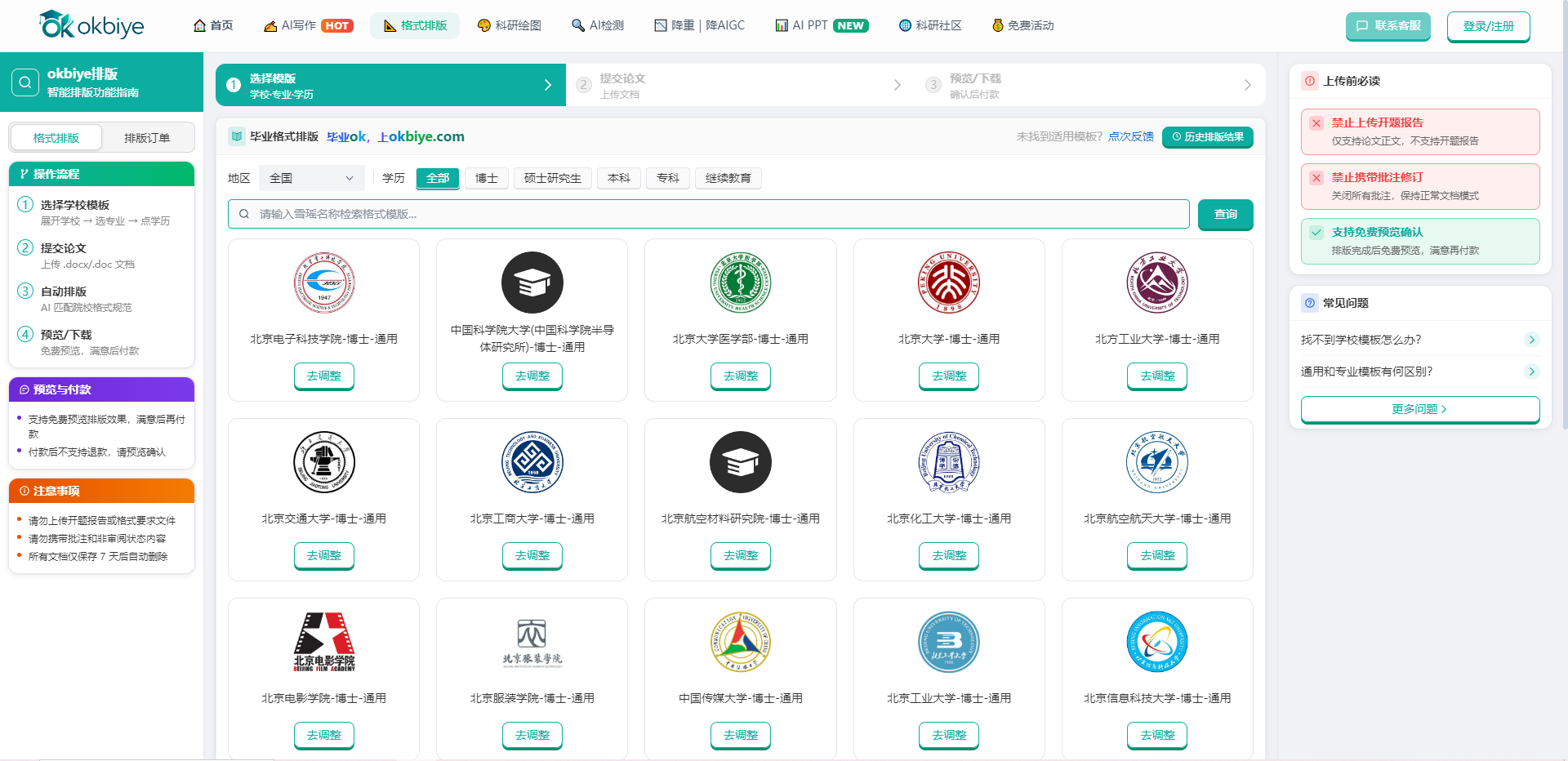The width and height of the screenshot is (1568, 761).
Task: Open AI写作 in the top navigation
Action: tap(309, 25)
